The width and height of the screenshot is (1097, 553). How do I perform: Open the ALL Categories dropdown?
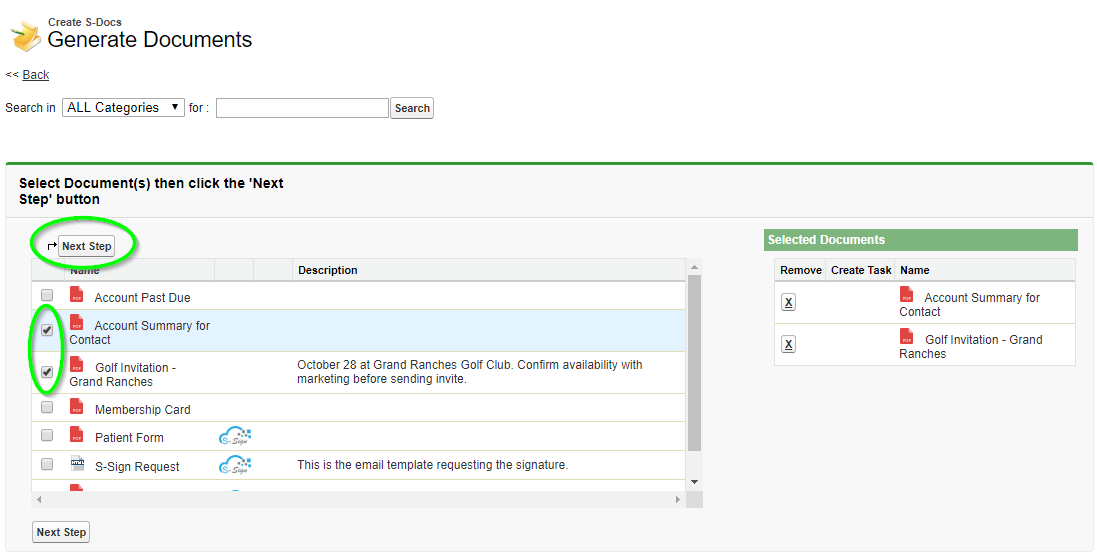click(x=123, y=107)
